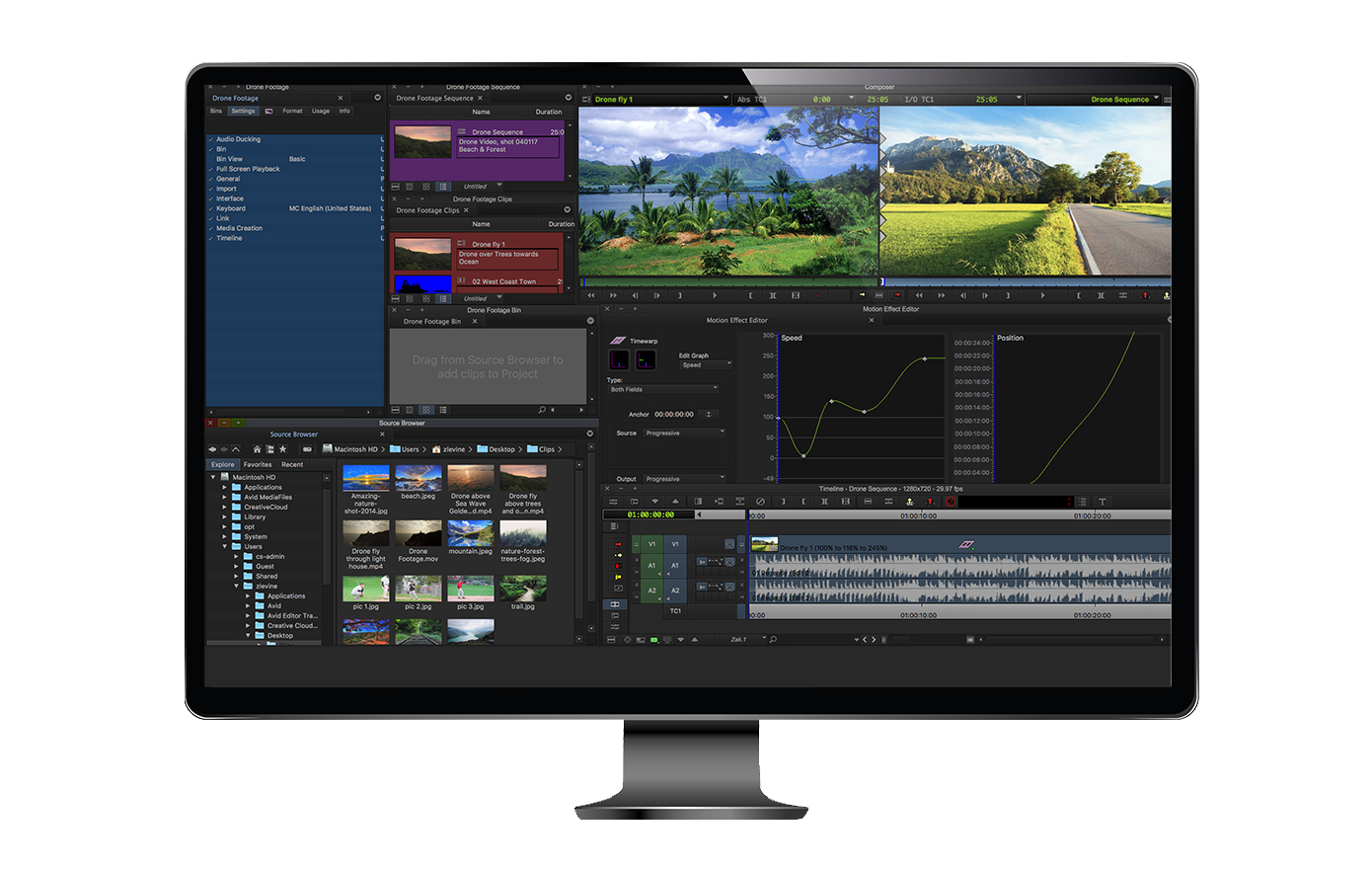Click the Name column header in Drone Footage Sequence
This screenshot has width=1372, height=871.
481,112
